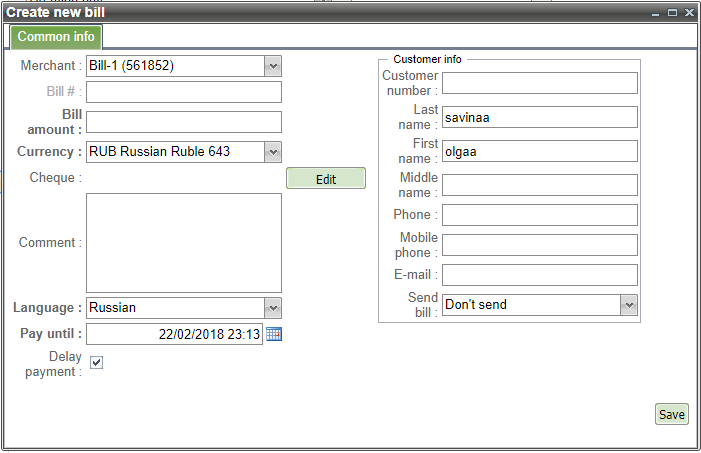
Task: Select the Mobile phone input field
Action: [540, 245]
